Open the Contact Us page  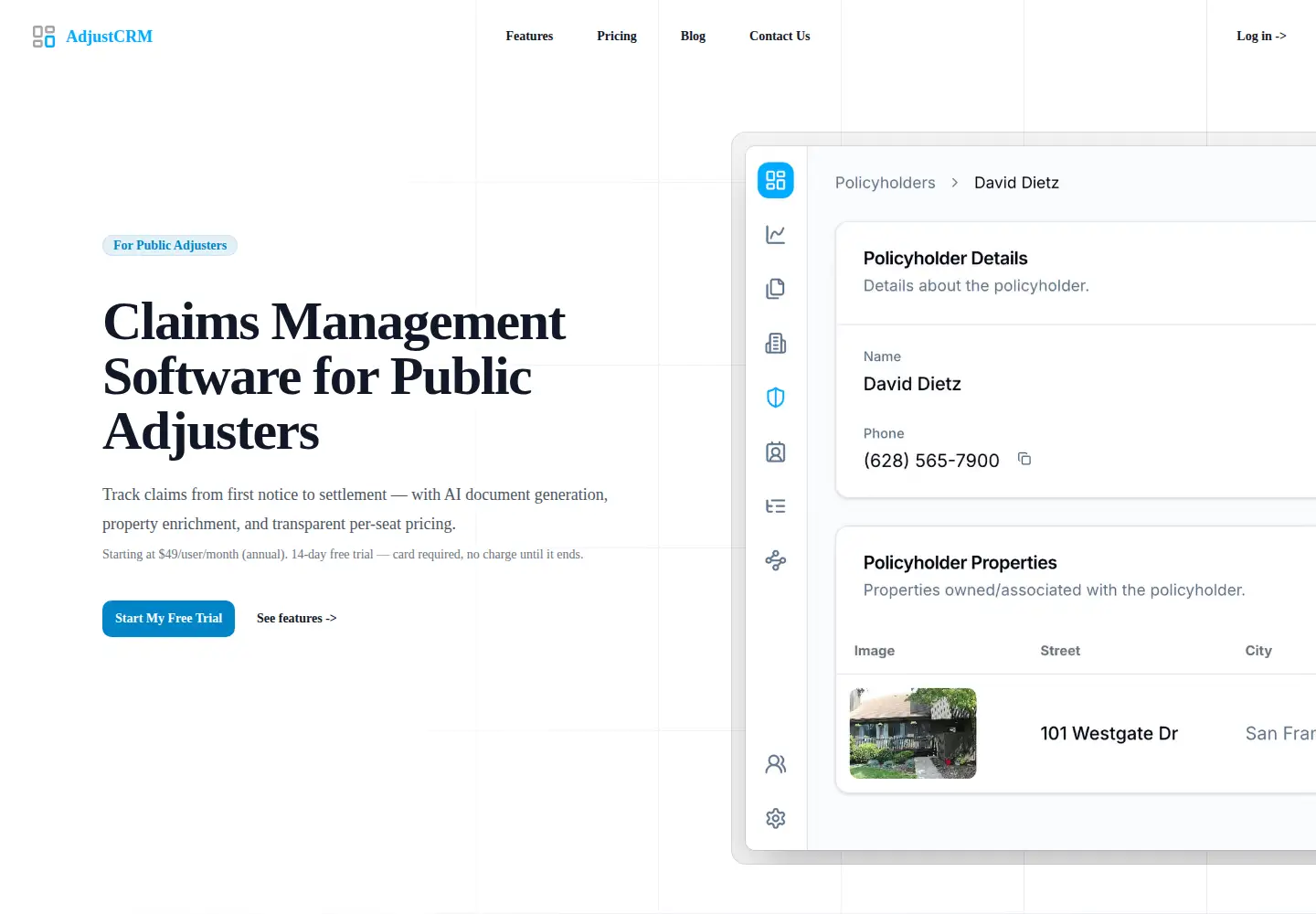(x=780, y=37)
